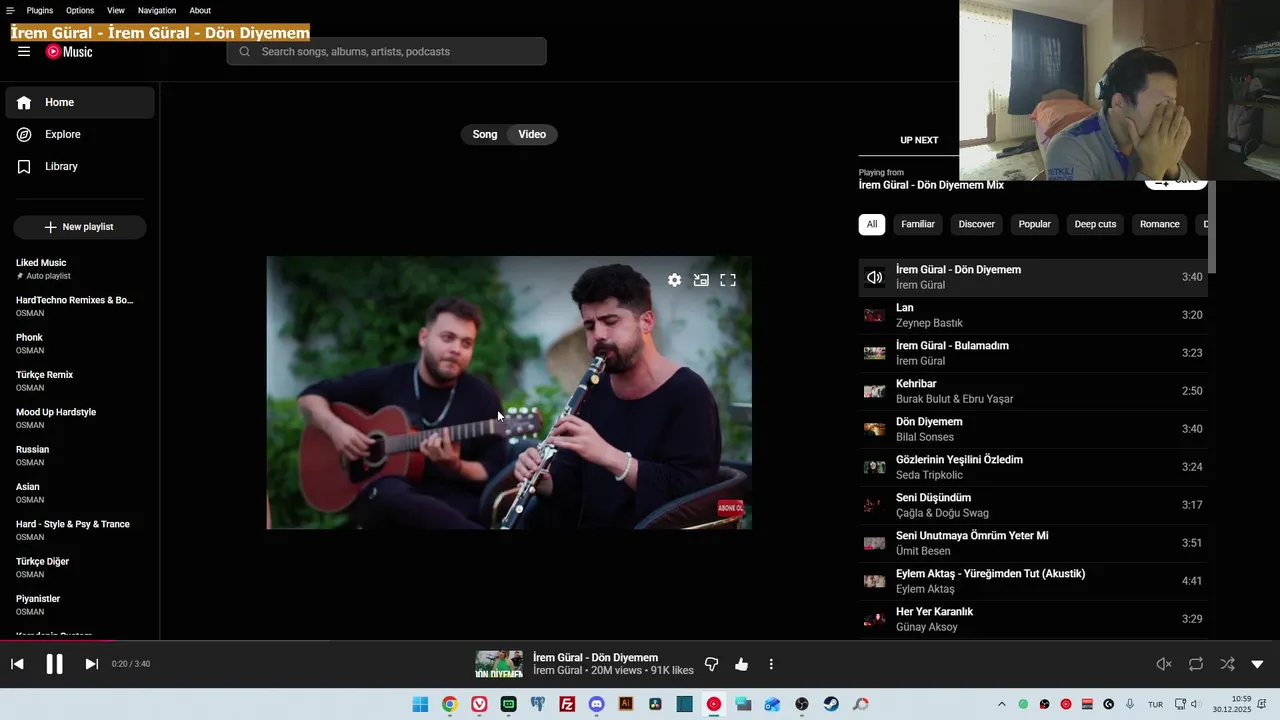Screen dimensions: 1280x720
Task: Like İrem Güral - Dön Diyemem
Action: pos(741,664)
